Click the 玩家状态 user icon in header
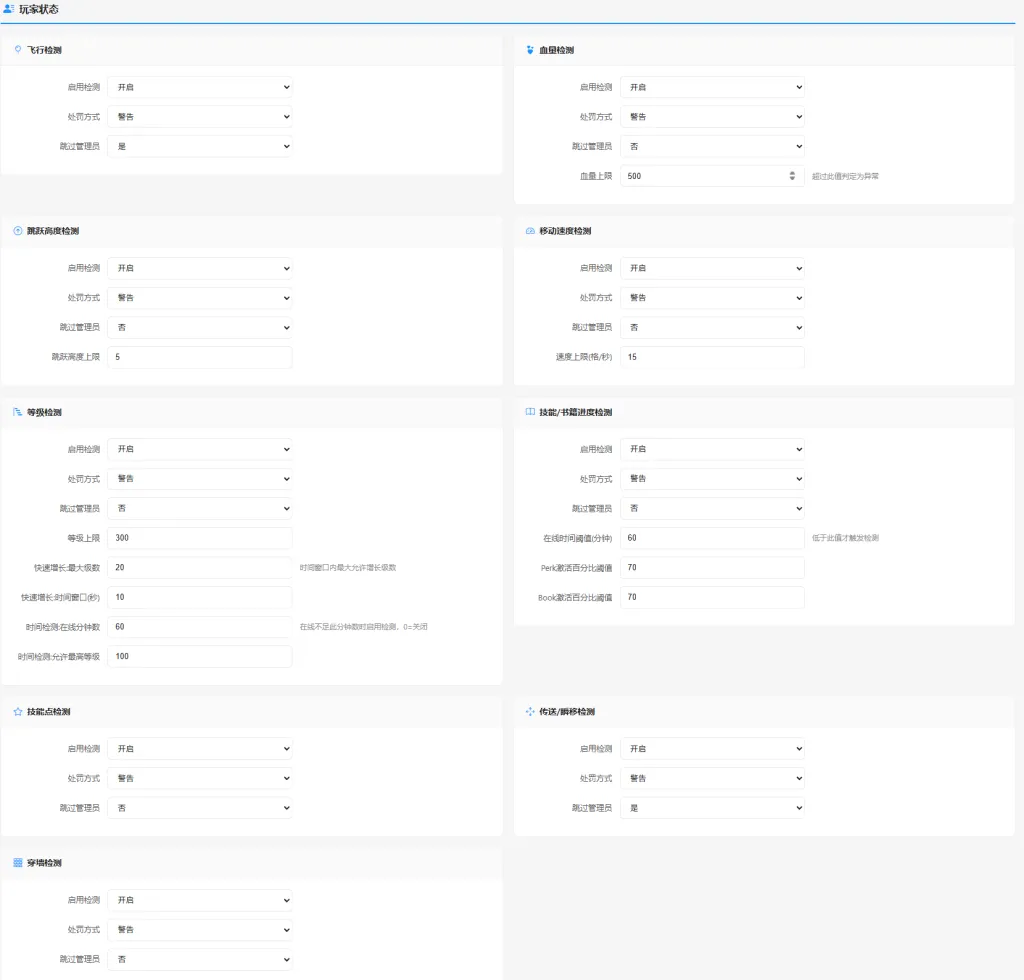 click(x=9, y=9)
